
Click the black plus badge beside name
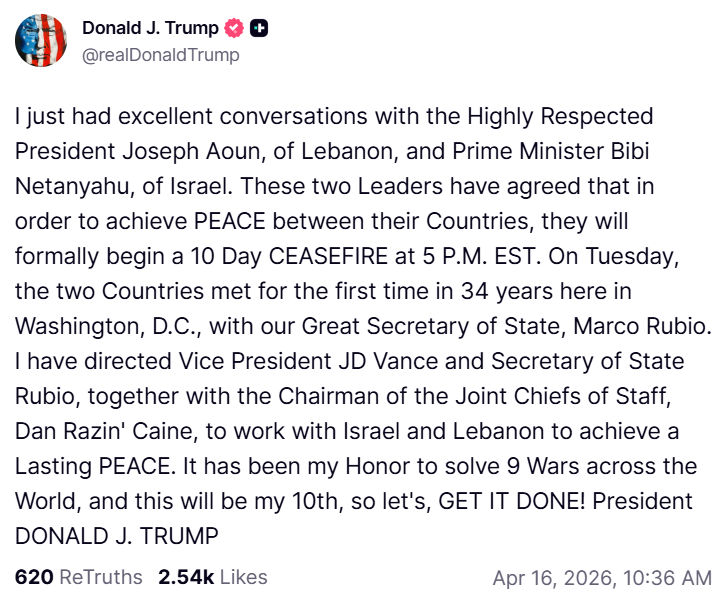(258, 29)
